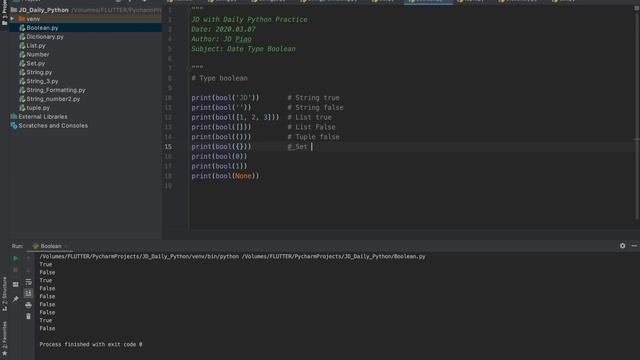Open String.py in project tree

pyautogui.click(x=39, y=72)
